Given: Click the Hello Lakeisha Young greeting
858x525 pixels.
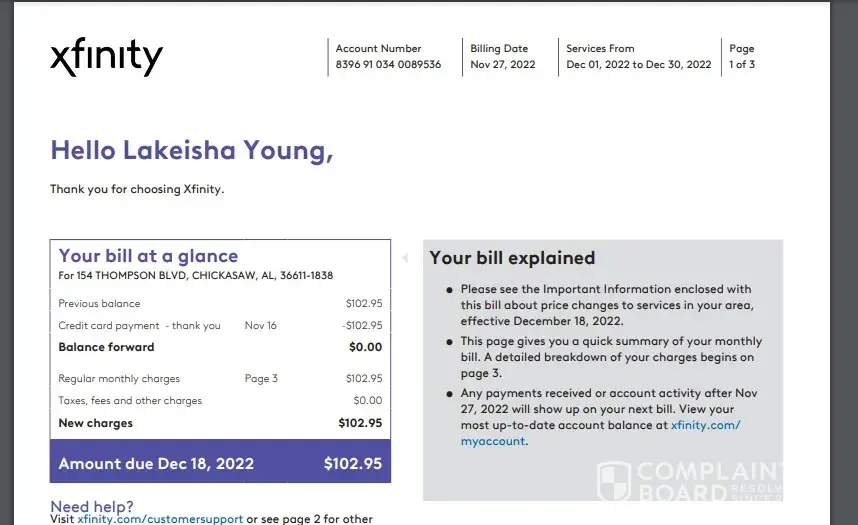Looking at the screenshot, I should [191, 150].
